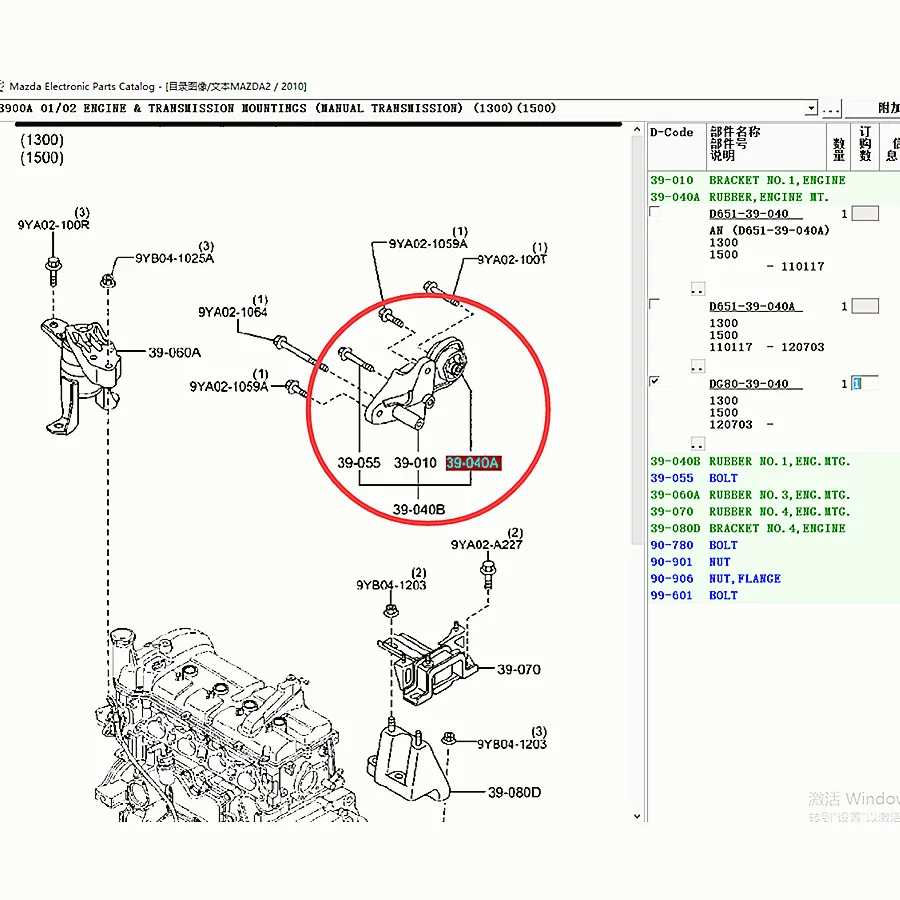Click the 39-060A callout in the diagram
This screenshot has height=900, width=900.
(x=174, y=352)
